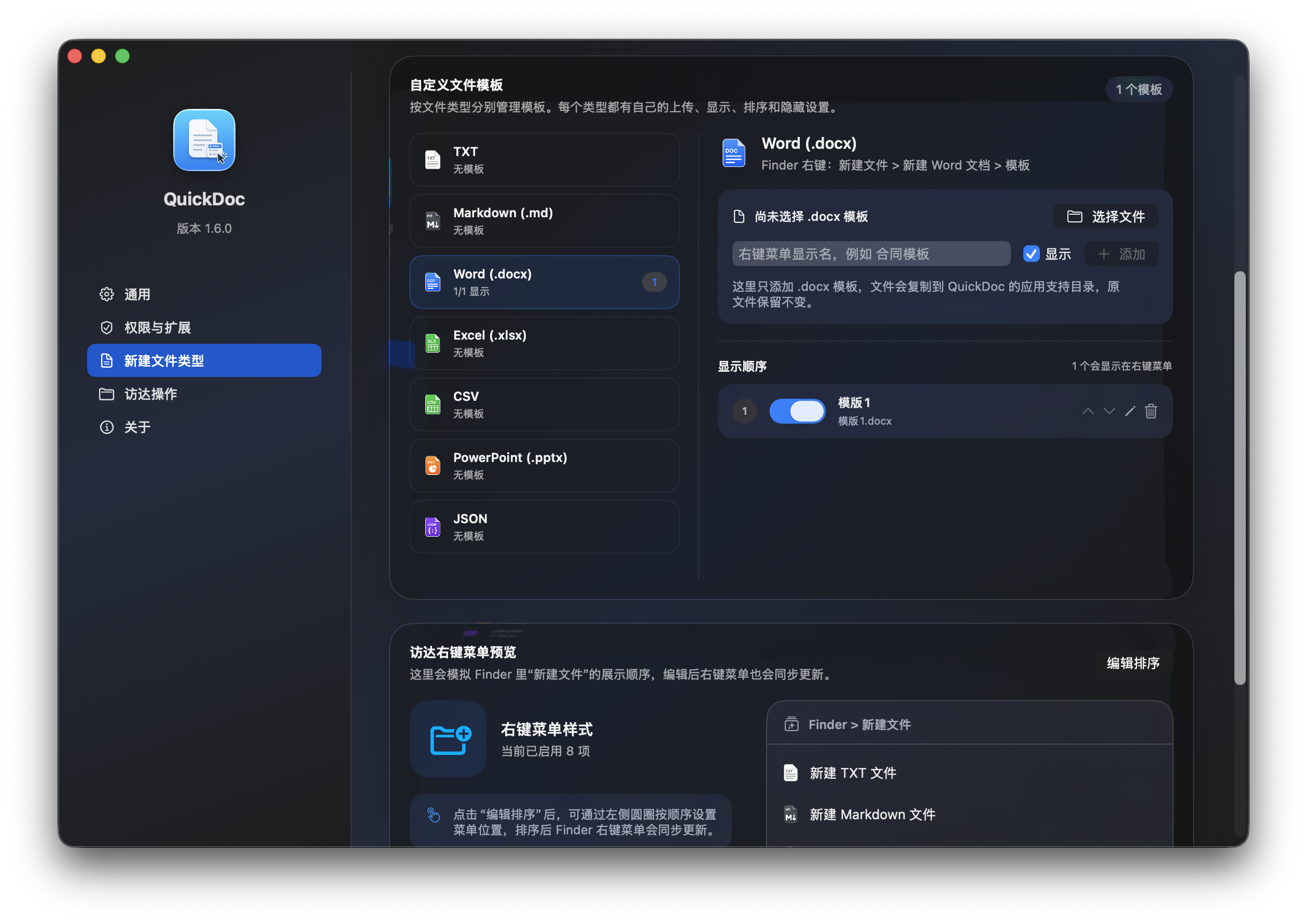Click the count badge on Word card
This screenshot has height=924, width=1307.
click(x=654, y=282)
